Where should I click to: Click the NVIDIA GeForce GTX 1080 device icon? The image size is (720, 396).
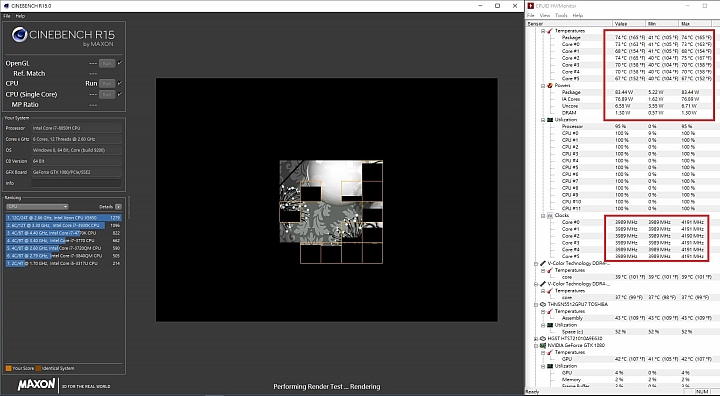click(x=543, y=345)
